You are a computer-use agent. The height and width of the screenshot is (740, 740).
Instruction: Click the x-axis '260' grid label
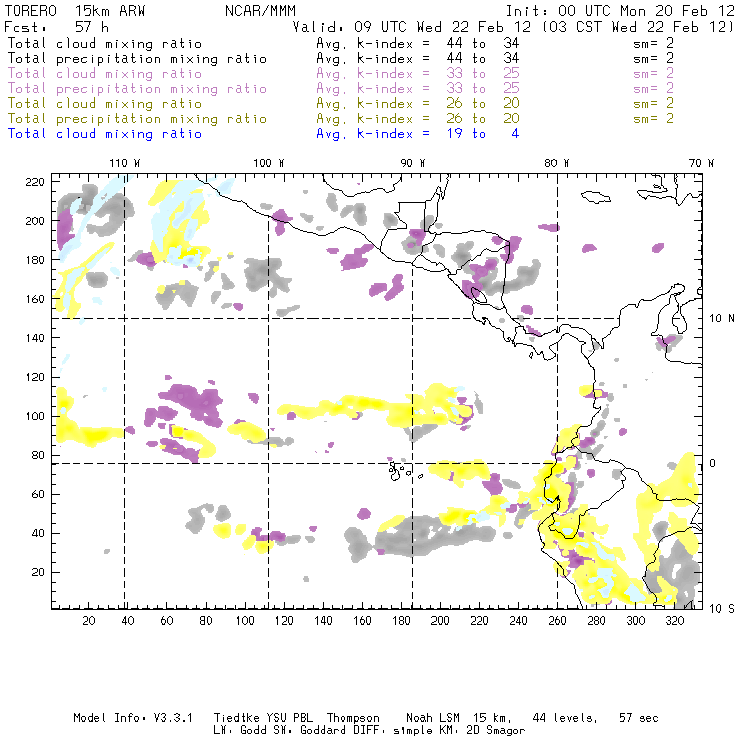point(557,621)
